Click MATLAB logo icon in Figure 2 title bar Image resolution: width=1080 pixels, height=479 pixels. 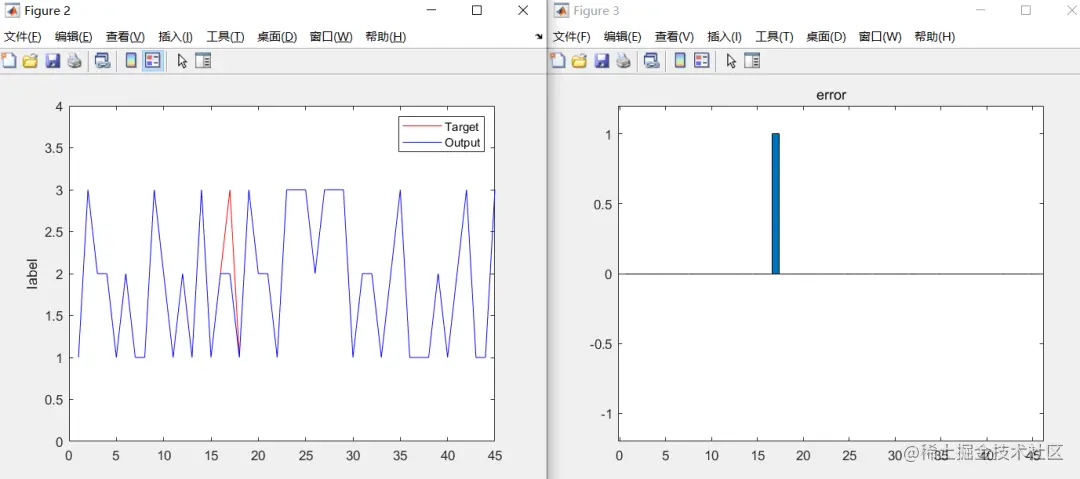tap(12, 10)
